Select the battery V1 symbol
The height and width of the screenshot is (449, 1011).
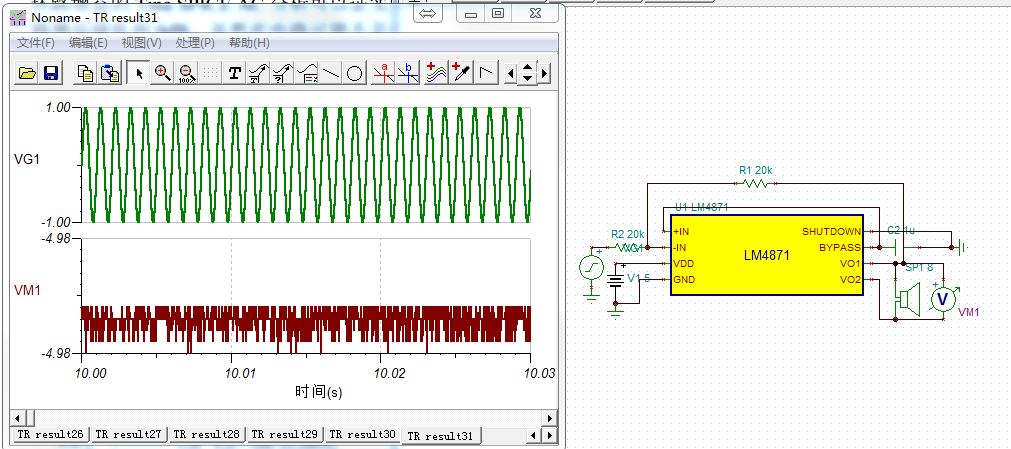tap(615, 281)
